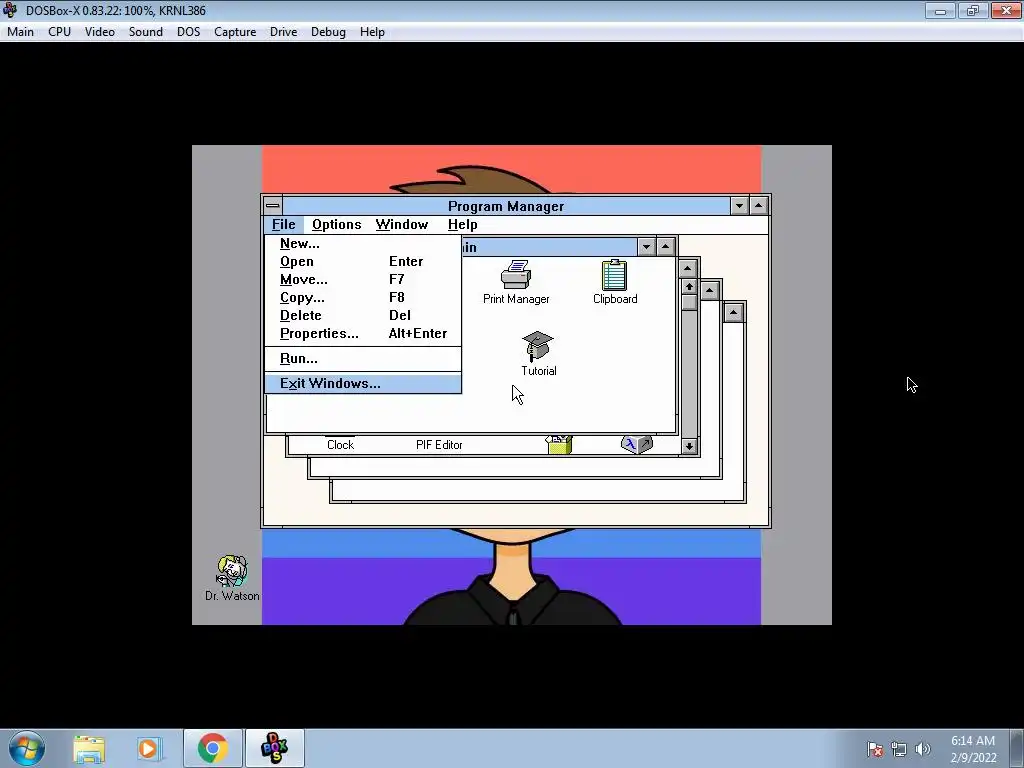Open the blue lambda icon in the rear window
Image resolution: width=1024 pixels, height=768 pixels.
[x=636, y=444]
